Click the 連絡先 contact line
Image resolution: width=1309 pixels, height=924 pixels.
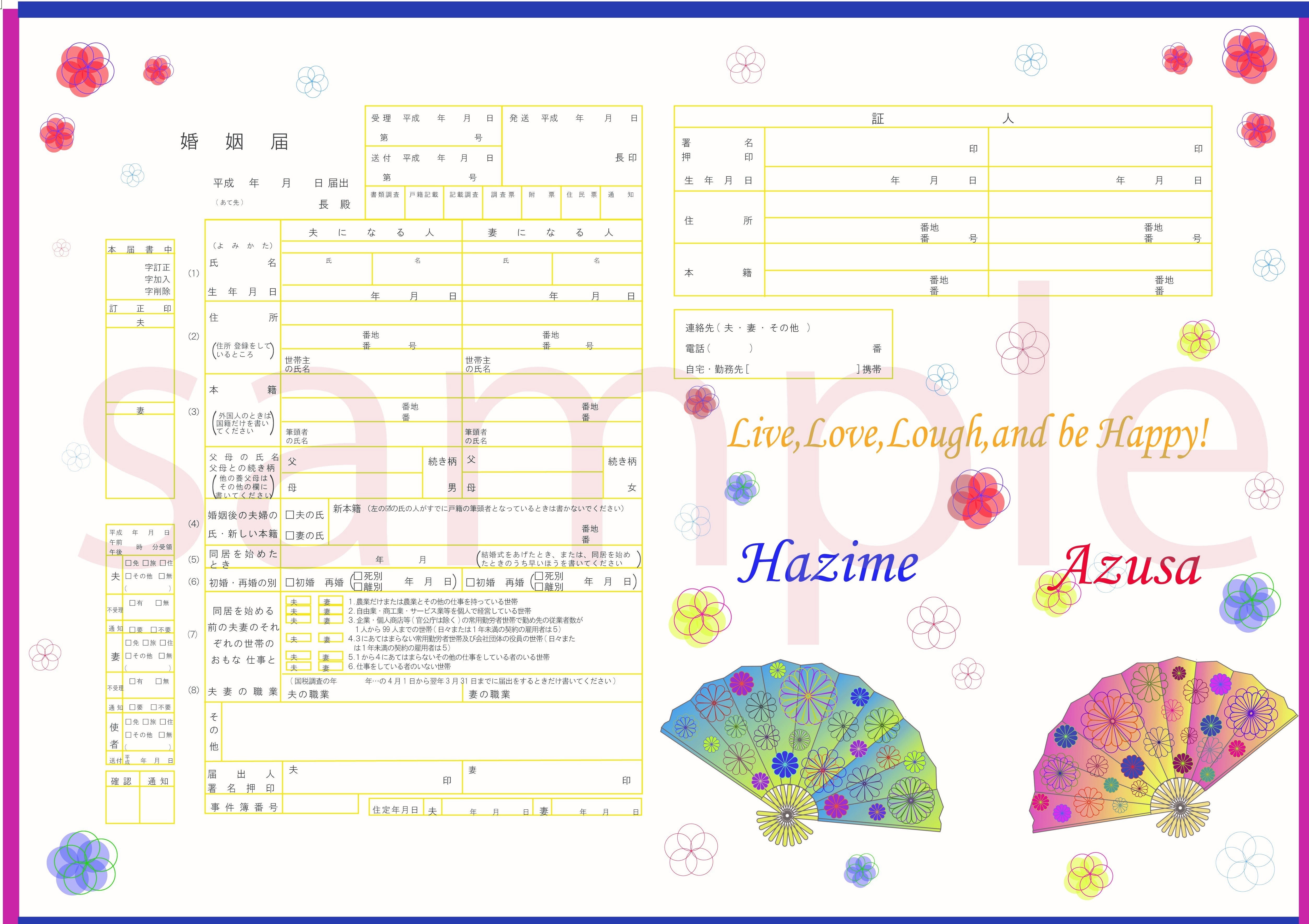(748, 328)
